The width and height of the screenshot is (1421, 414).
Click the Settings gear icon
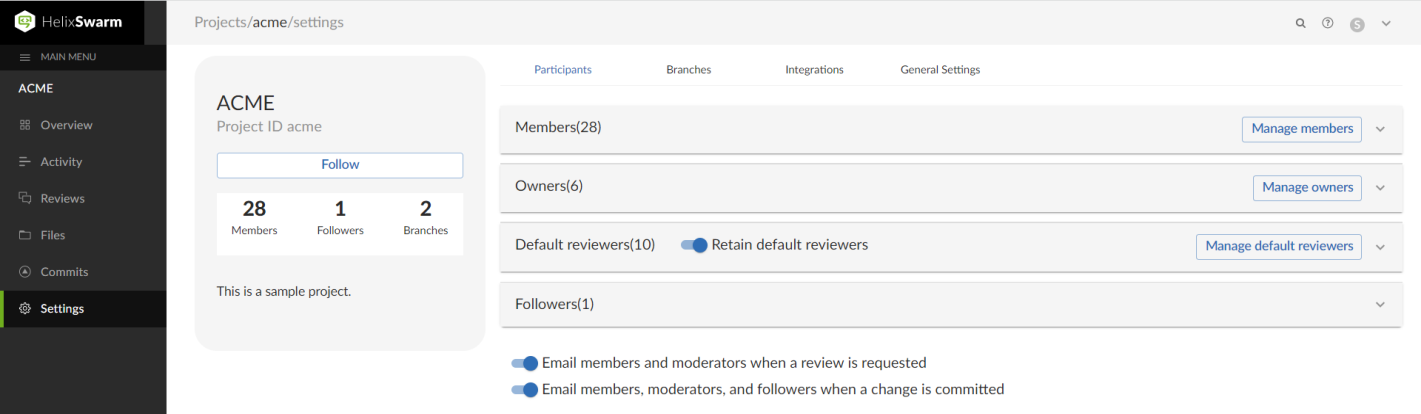coord(25,309)
